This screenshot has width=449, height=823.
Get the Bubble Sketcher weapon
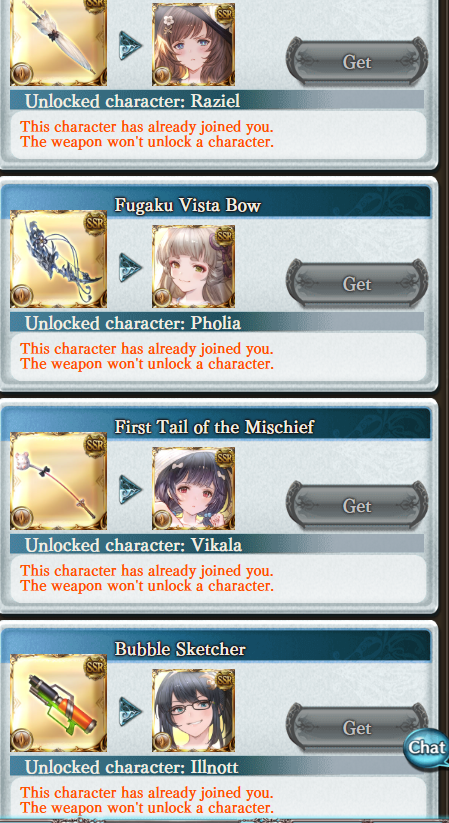pyautogui.click(x=357, y=727)
